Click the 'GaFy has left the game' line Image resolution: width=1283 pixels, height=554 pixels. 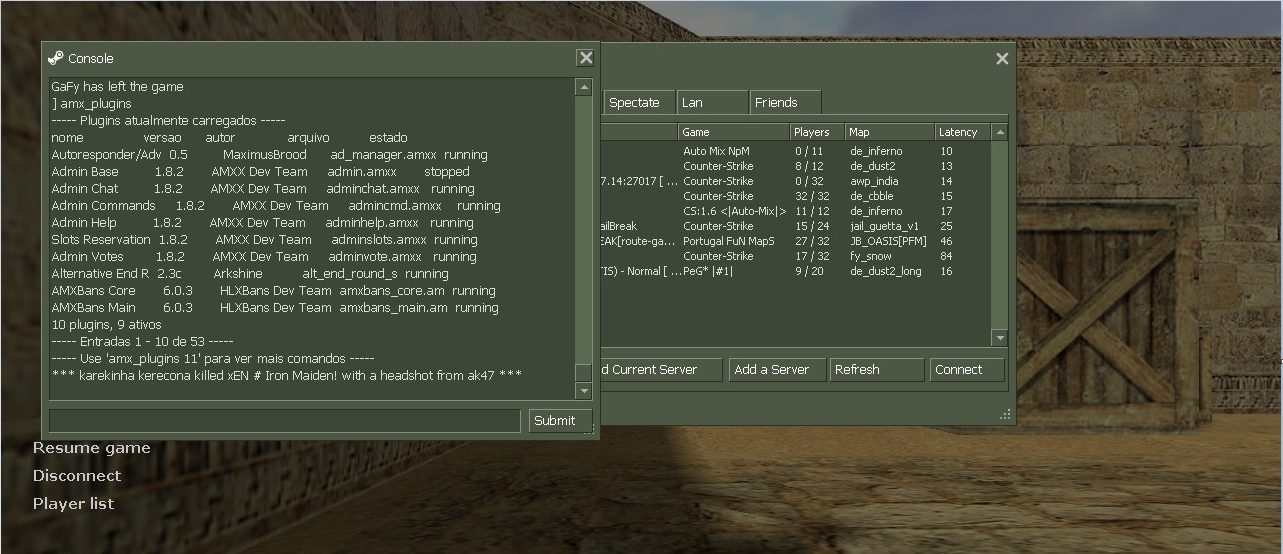[x=118, y=87]
